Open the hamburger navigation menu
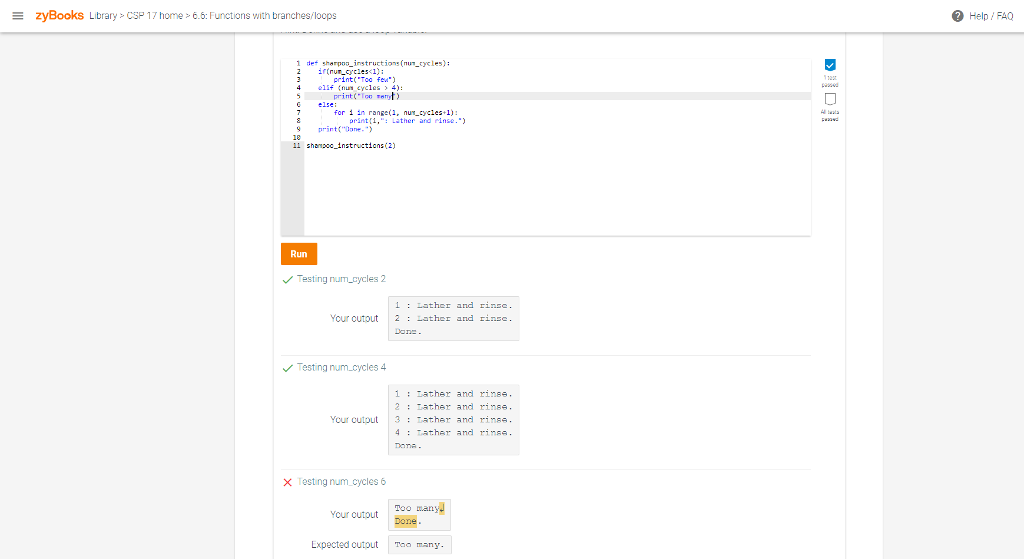Image resolution: width=1024 pixels, height=559 pixels. 18,16
